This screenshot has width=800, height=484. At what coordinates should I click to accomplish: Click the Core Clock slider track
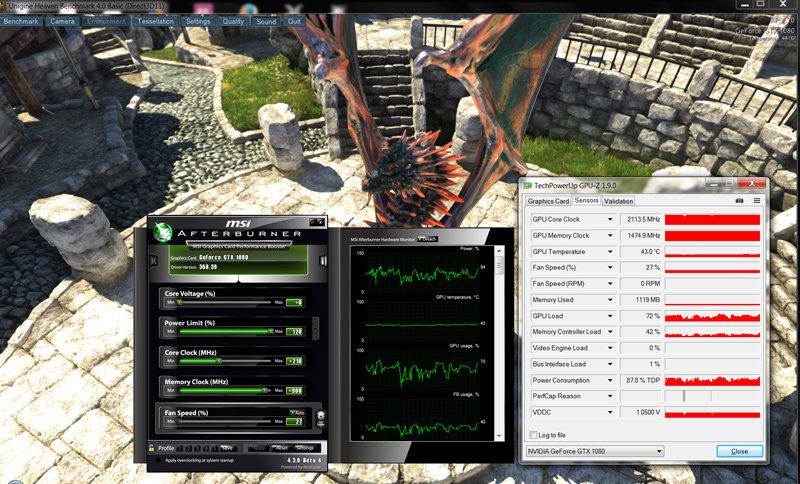[224, 361]
